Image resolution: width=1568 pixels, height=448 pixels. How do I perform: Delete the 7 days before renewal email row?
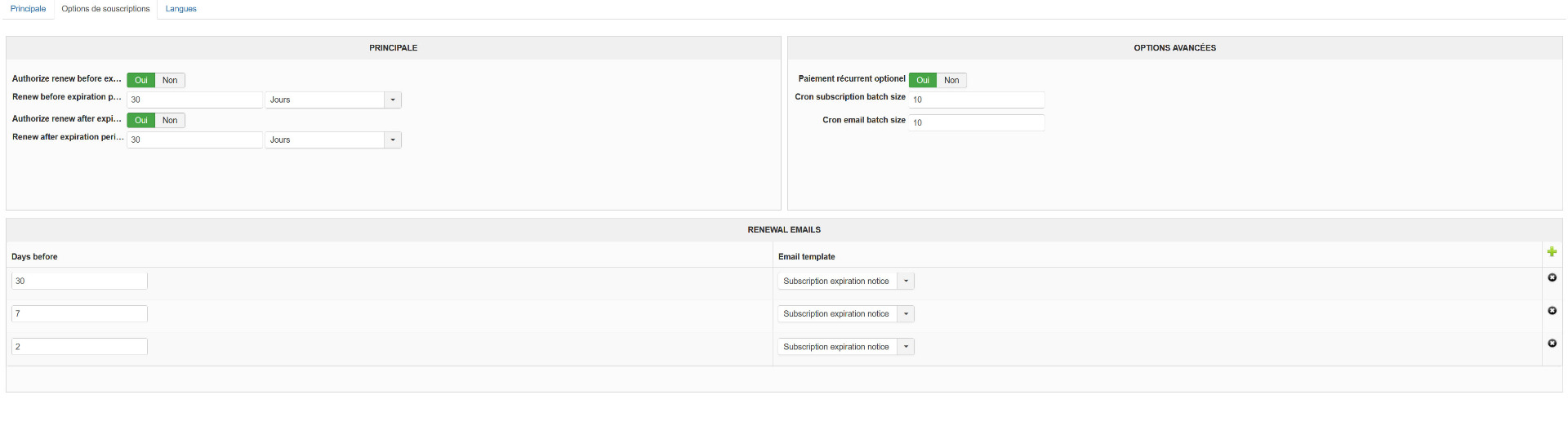pos(1552,311)
